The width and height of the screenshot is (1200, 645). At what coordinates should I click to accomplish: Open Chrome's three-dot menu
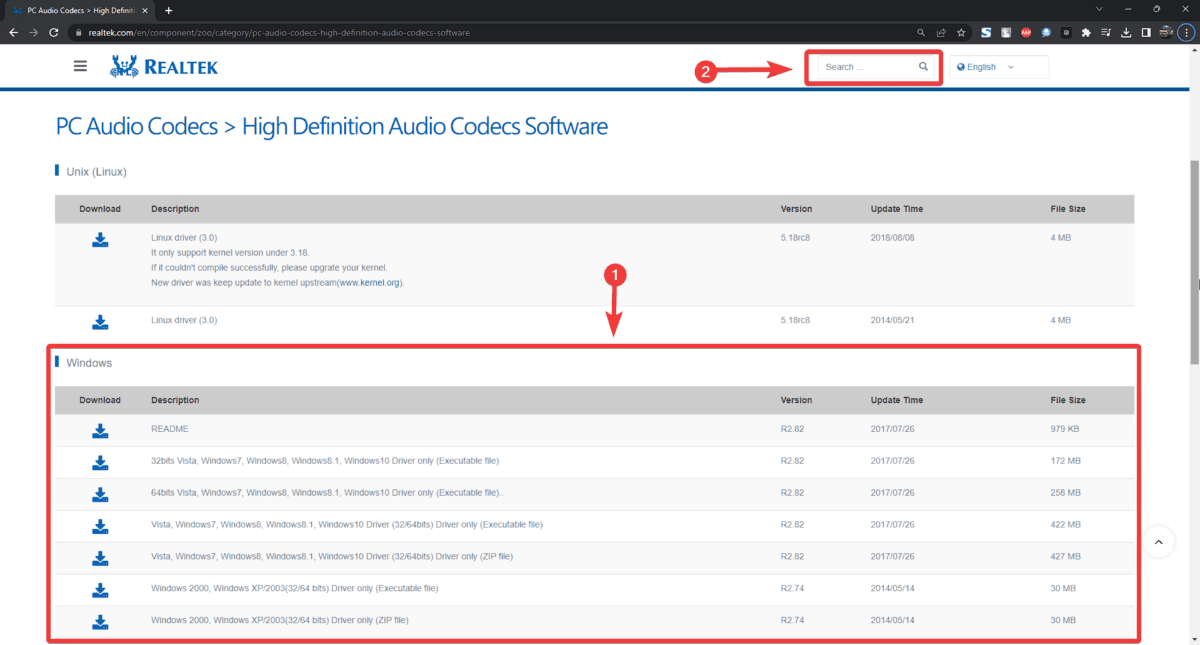[x=1185, y=32]
